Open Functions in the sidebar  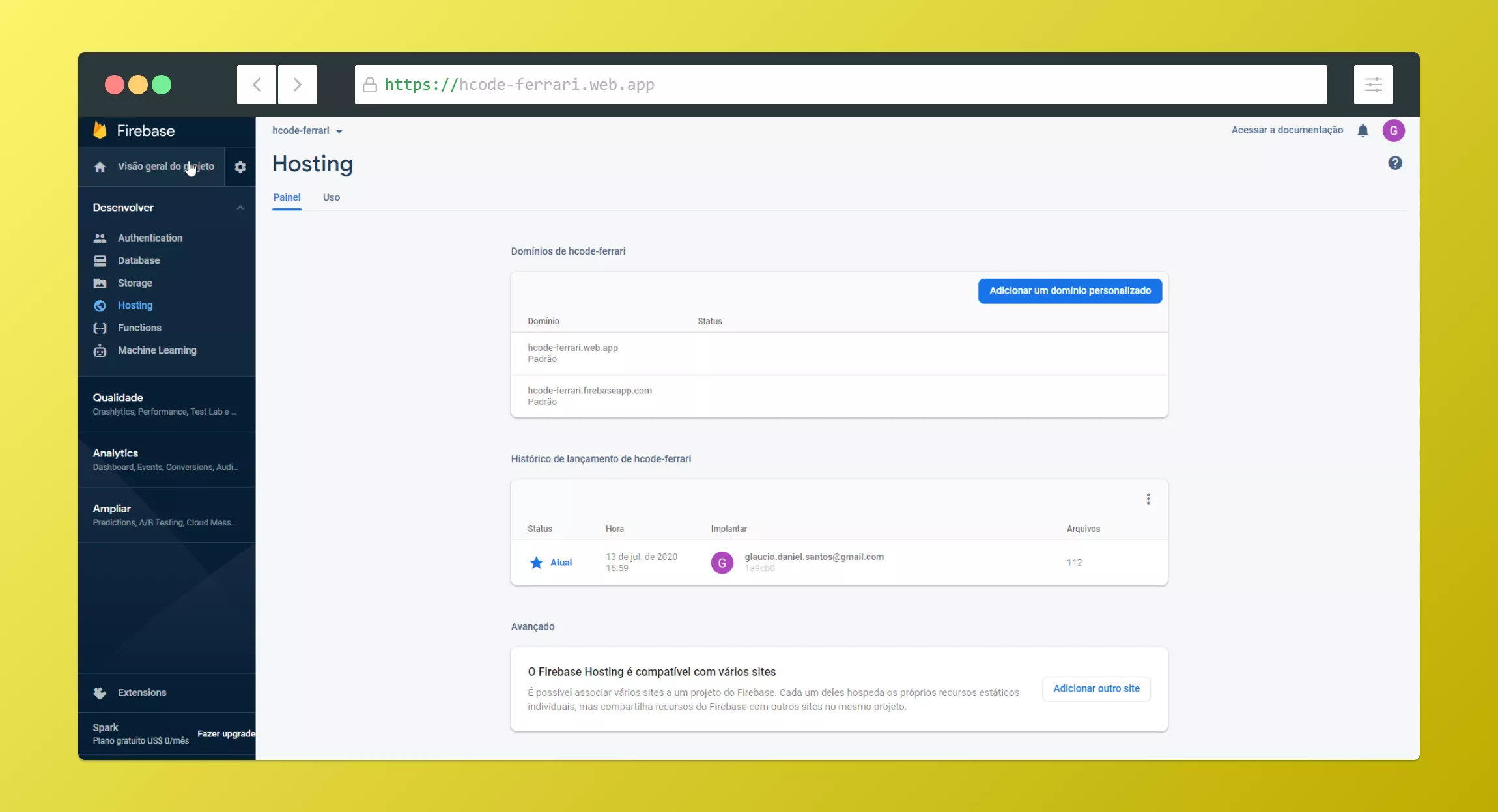[139, 328]
